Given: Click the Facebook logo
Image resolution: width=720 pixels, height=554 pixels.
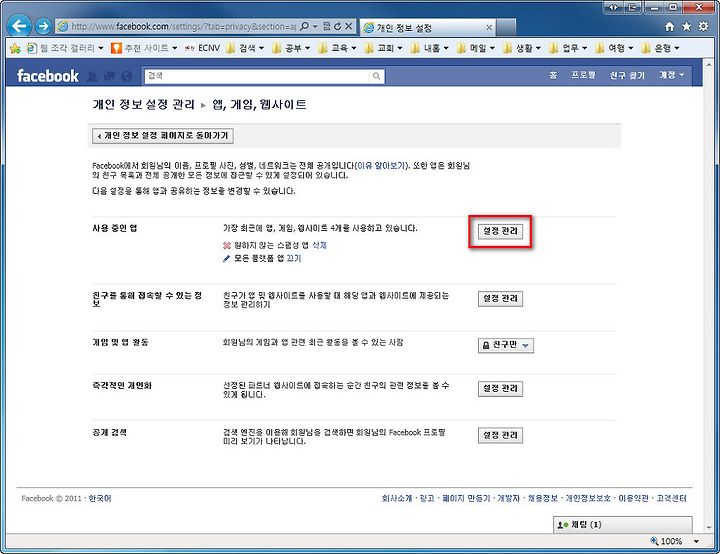Looking at the screenshot, I should 47,76.
